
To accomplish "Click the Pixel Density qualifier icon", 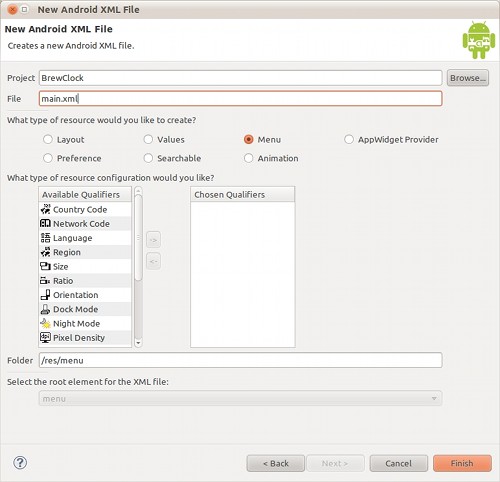I will (x=45, y=338).
